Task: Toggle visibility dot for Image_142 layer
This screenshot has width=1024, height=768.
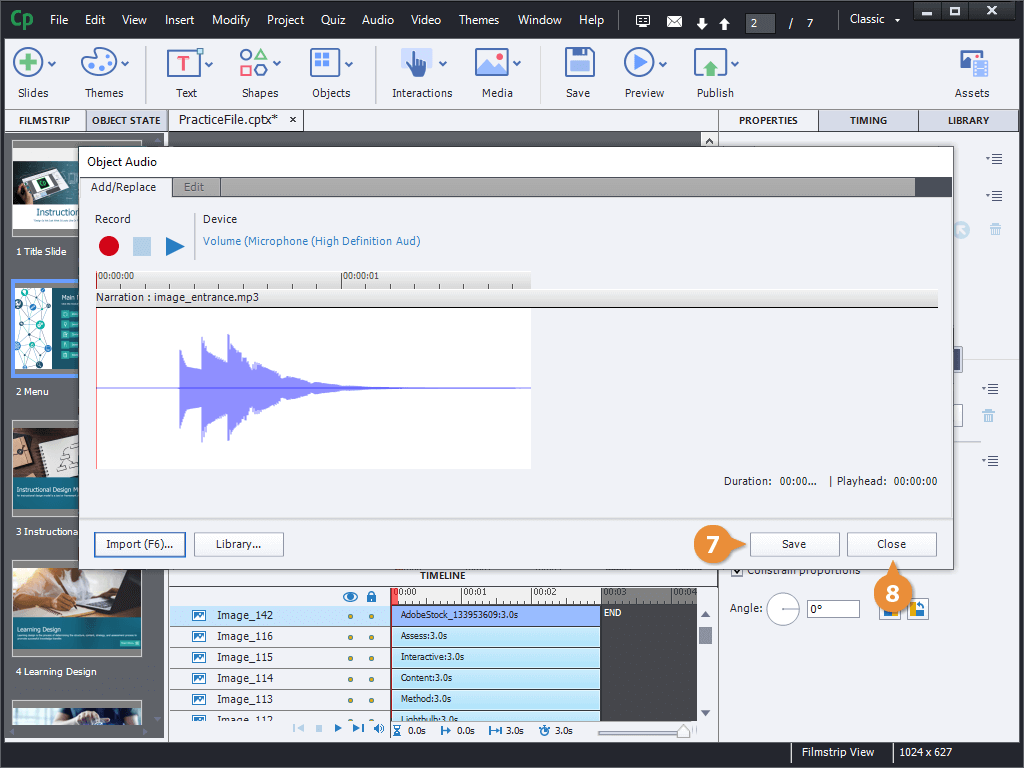Action: click(350, 616)
